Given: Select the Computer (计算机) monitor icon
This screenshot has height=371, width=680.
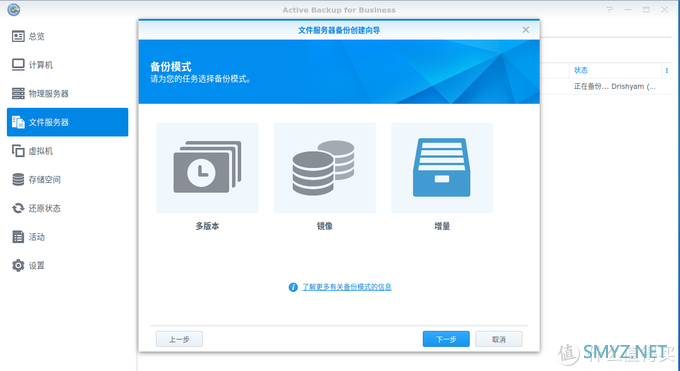Looking at the screenshot, I should coord(18,65).
